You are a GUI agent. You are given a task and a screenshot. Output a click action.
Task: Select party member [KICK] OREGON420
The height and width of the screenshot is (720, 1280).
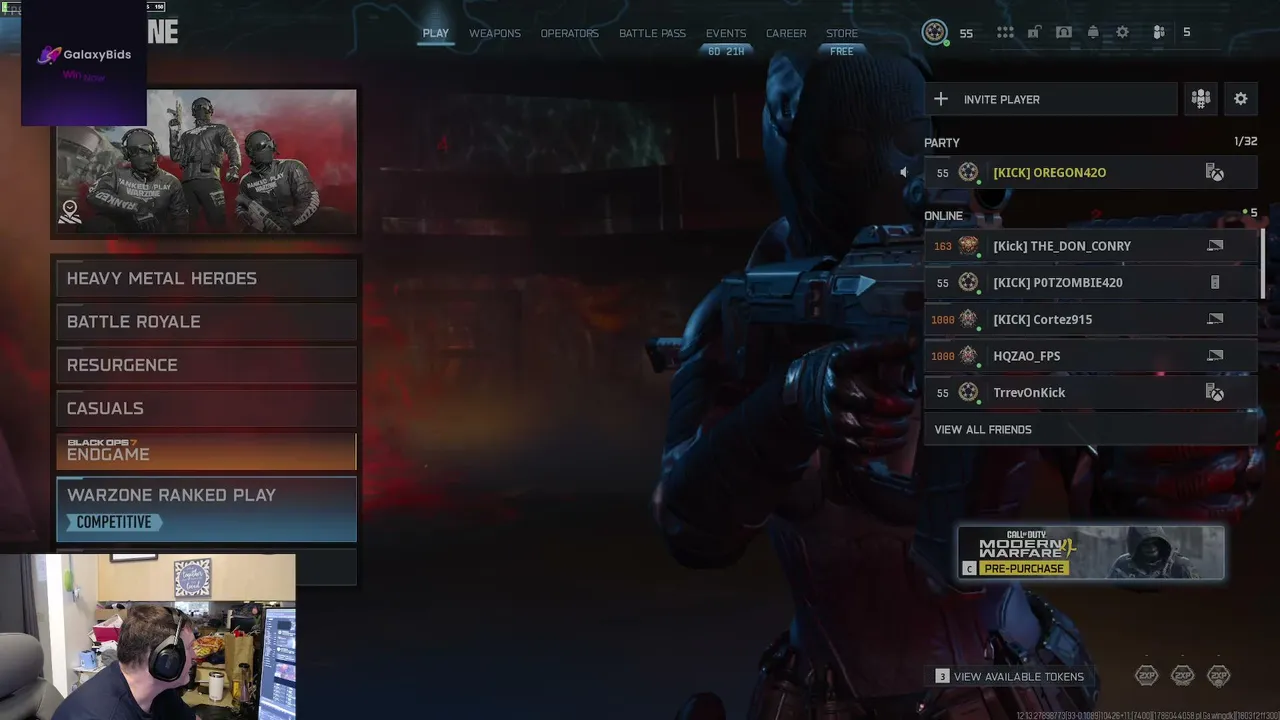point(1090,173)
